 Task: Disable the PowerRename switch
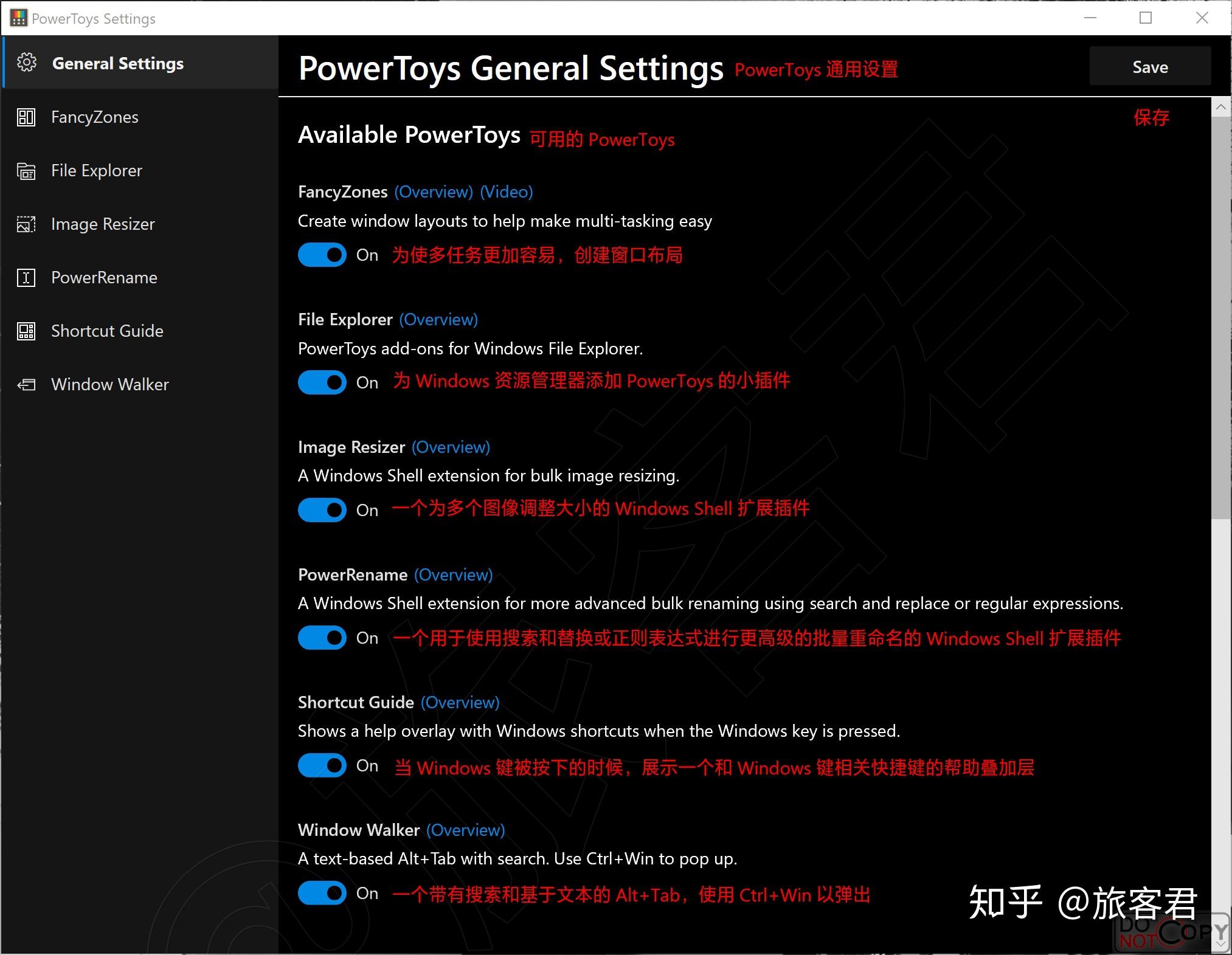click(x=322, y=638)
